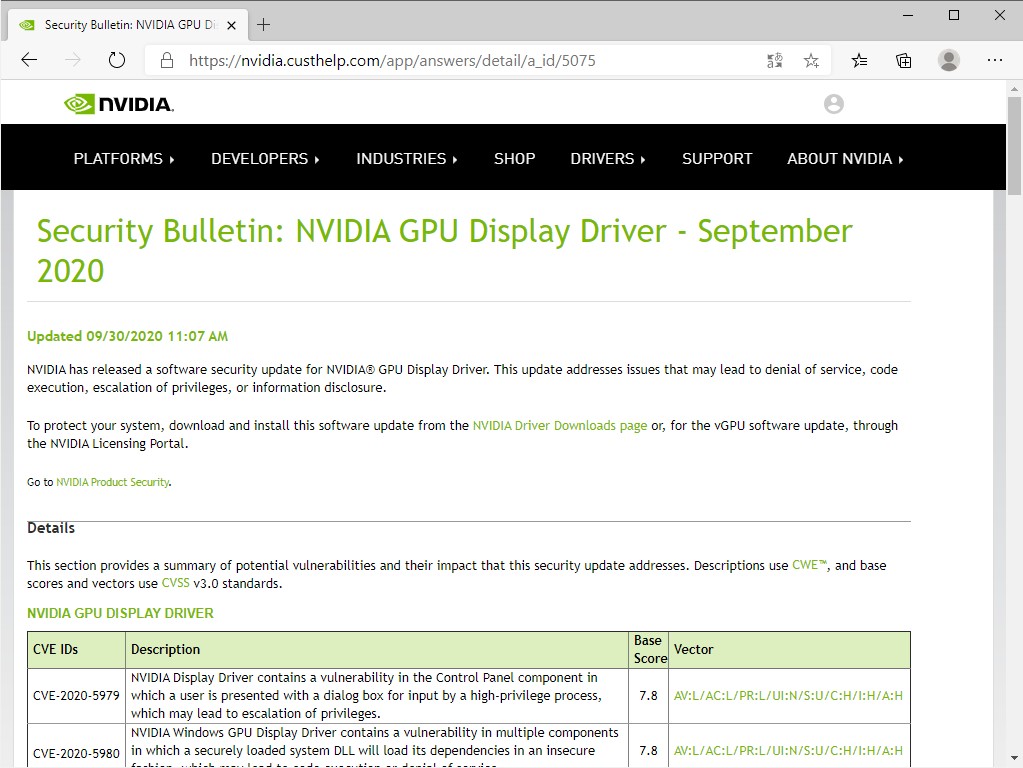This screenshot has height=768, width=1023.
Task: Click the Vector column header
Action: (x=789, y=650)
